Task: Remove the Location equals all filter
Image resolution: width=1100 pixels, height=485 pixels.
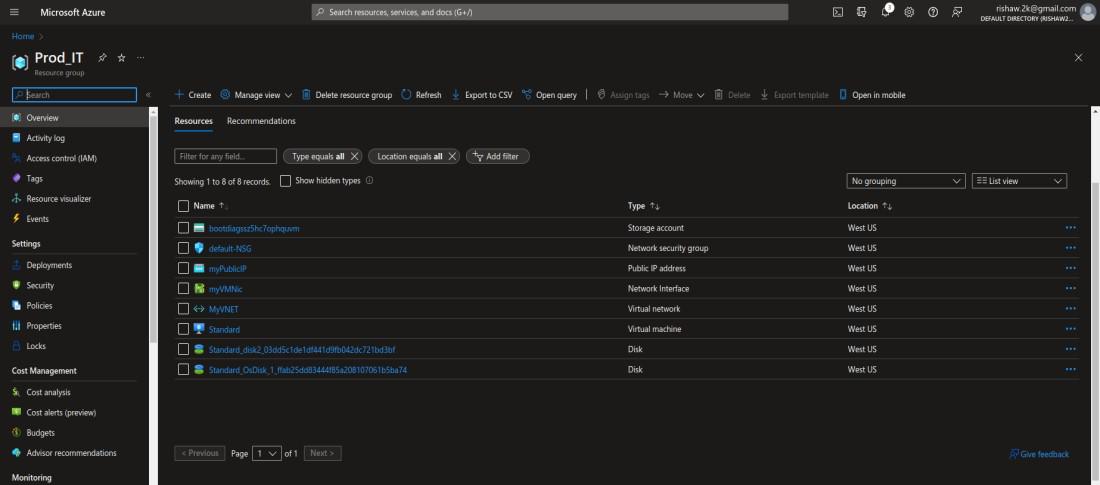Action: [452, 157]
